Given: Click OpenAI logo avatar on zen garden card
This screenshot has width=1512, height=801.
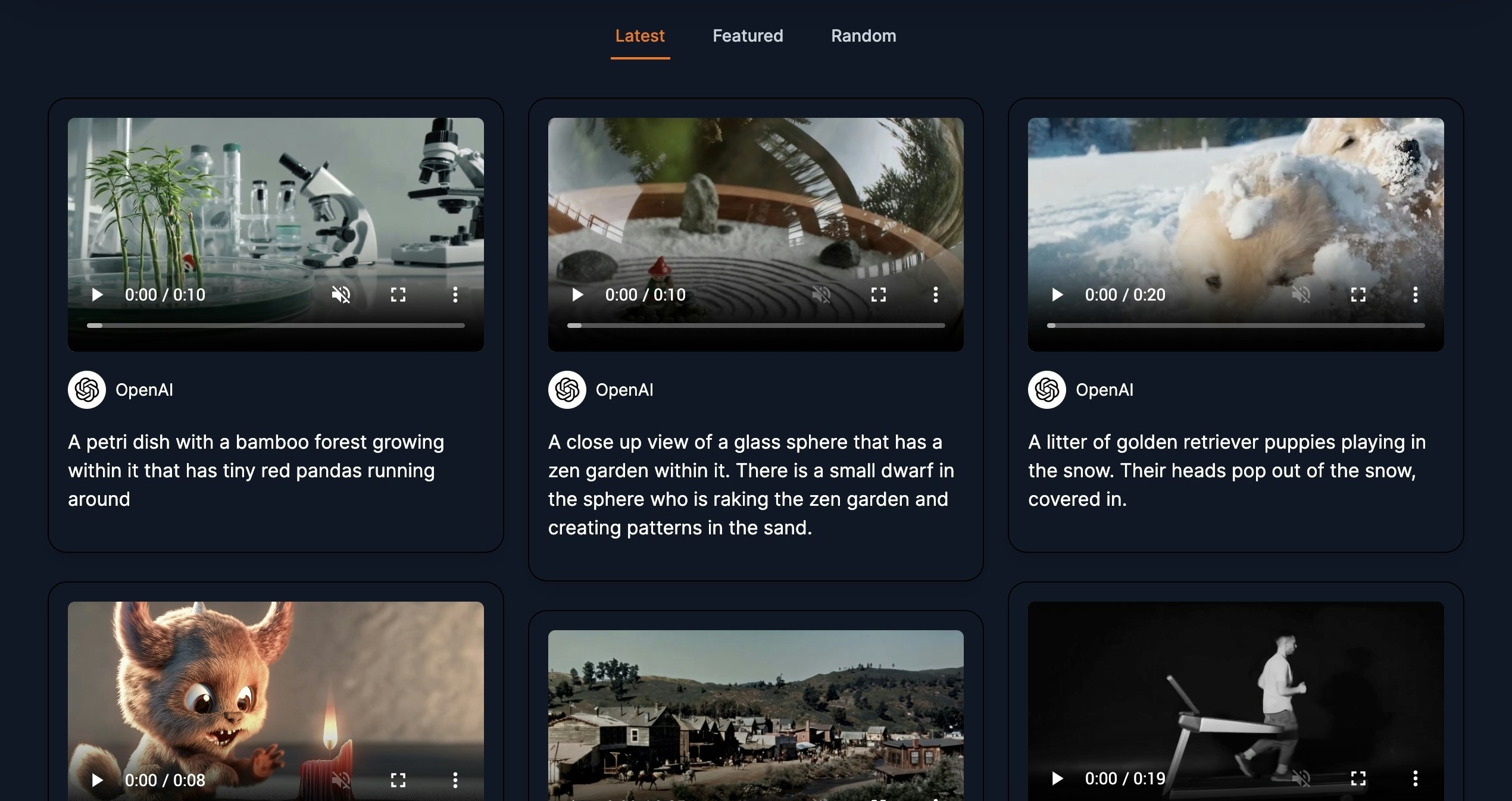Looking at the screenshot, I should coord(567,390).
